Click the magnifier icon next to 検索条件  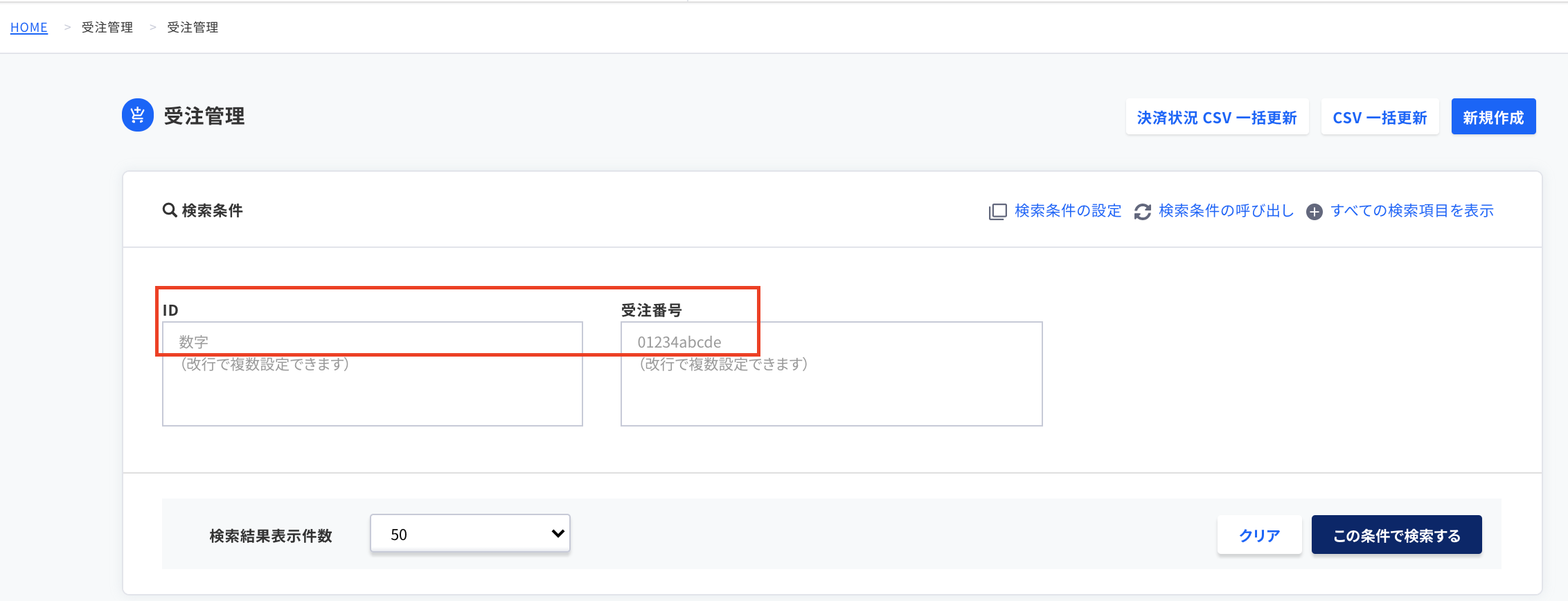coord(169,210)
